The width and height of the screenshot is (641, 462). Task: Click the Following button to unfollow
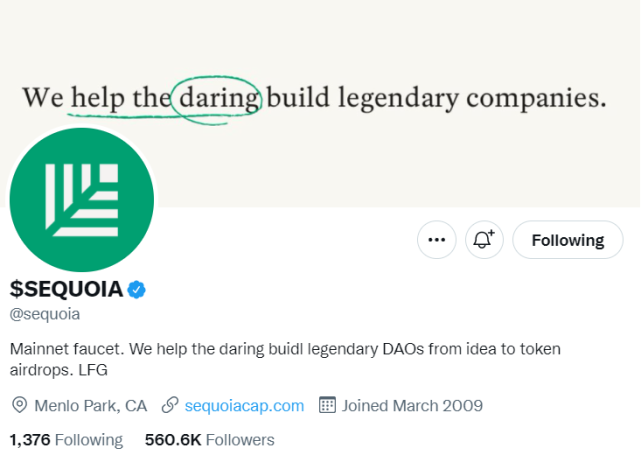tap(567, 240)
